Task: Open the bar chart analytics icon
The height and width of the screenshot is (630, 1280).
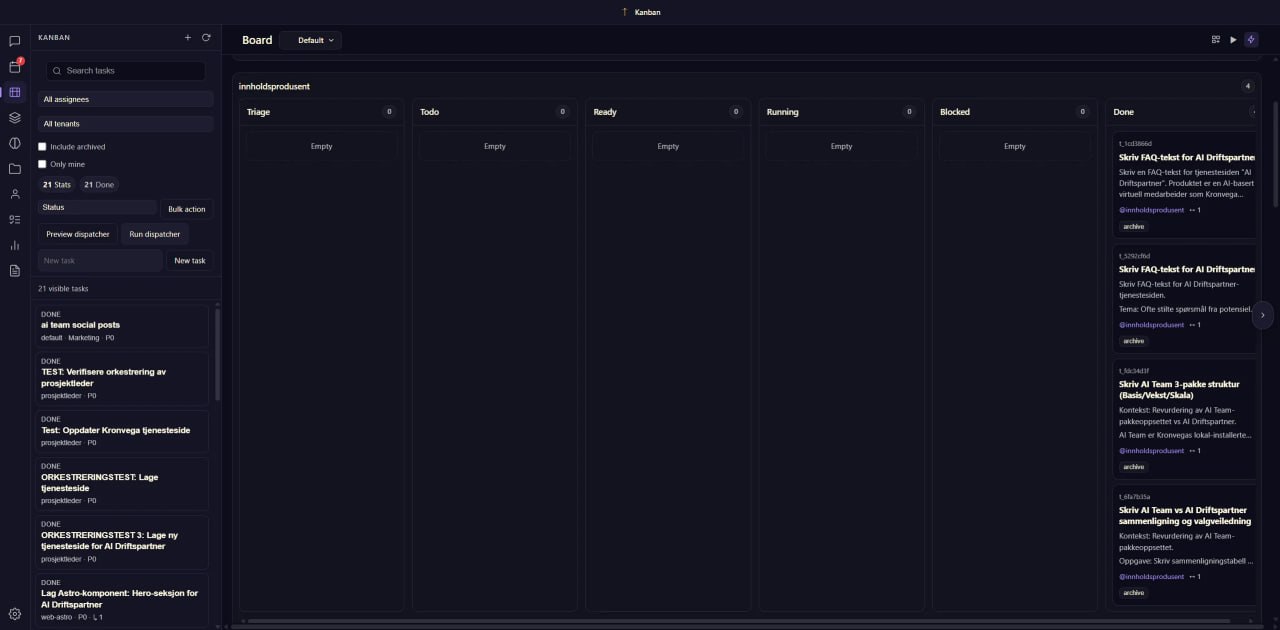Action: coord(14,245)
